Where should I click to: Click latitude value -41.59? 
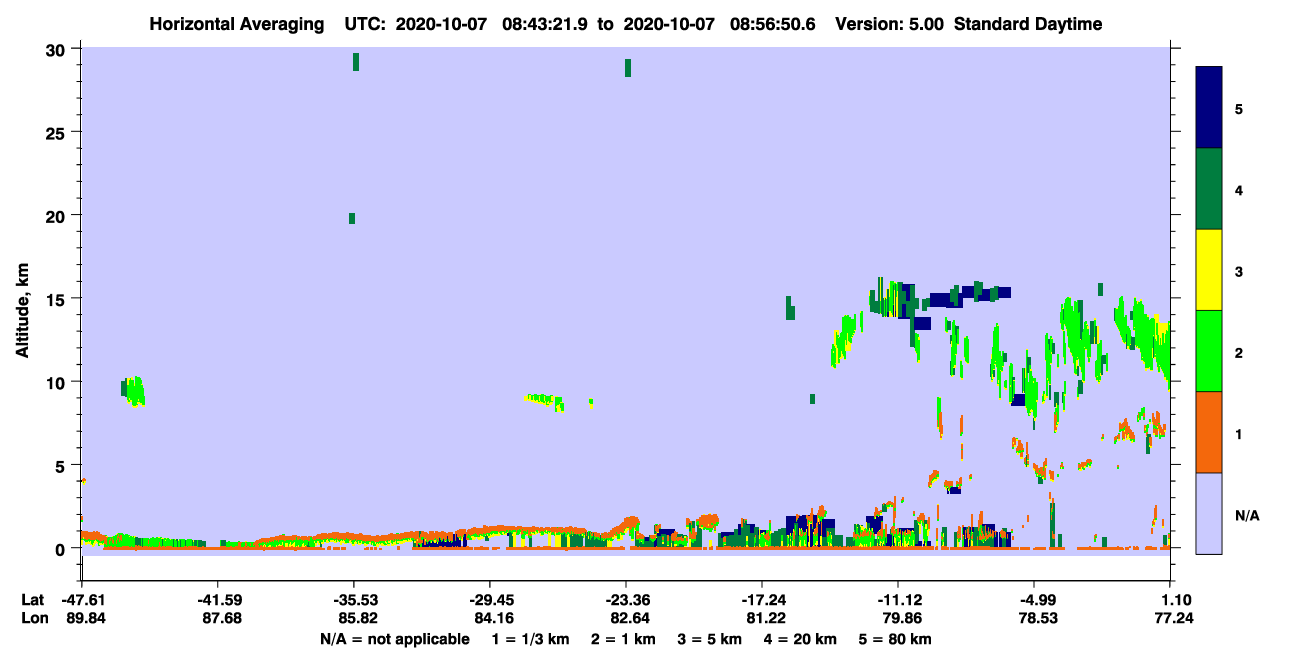click(217, 600)
